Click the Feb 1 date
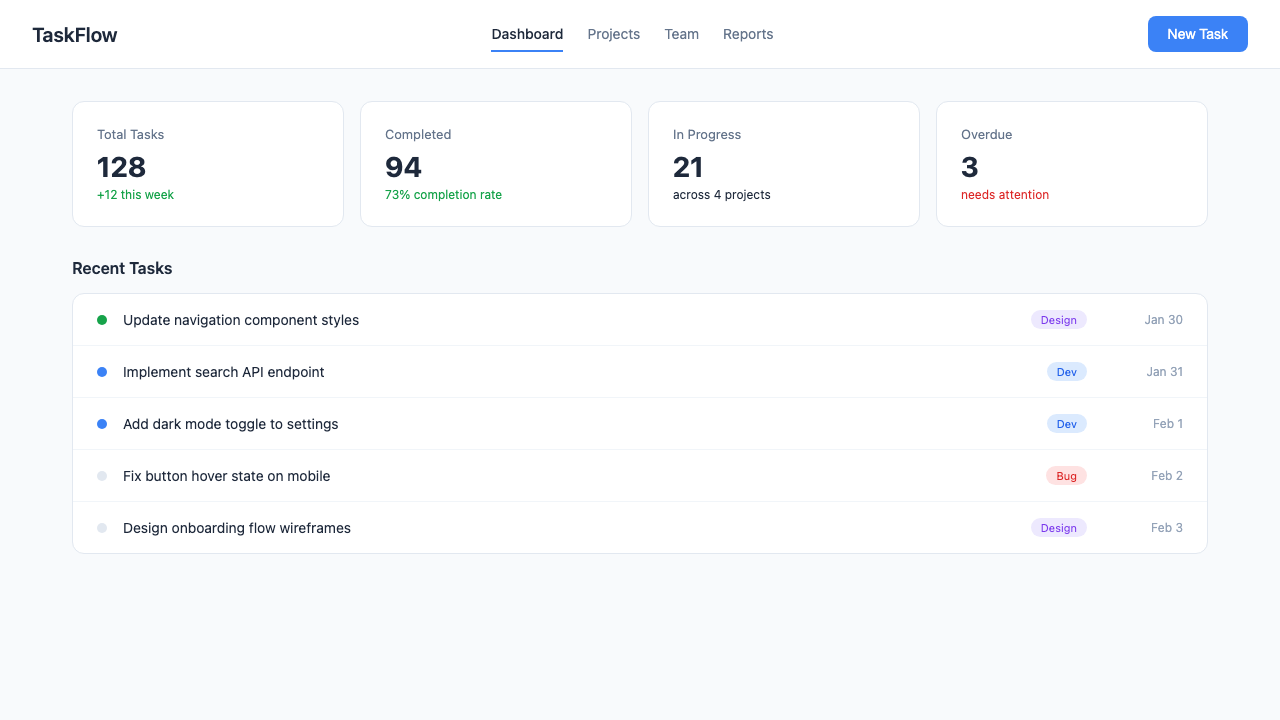The height and width of the screenshot is (720, 1280). 1168,424
